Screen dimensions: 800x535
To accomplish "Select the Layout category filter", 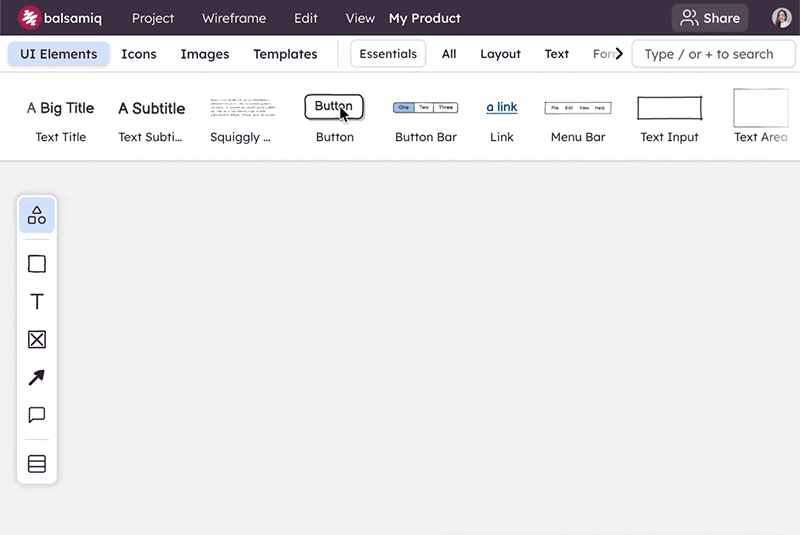I will point(500,54).
